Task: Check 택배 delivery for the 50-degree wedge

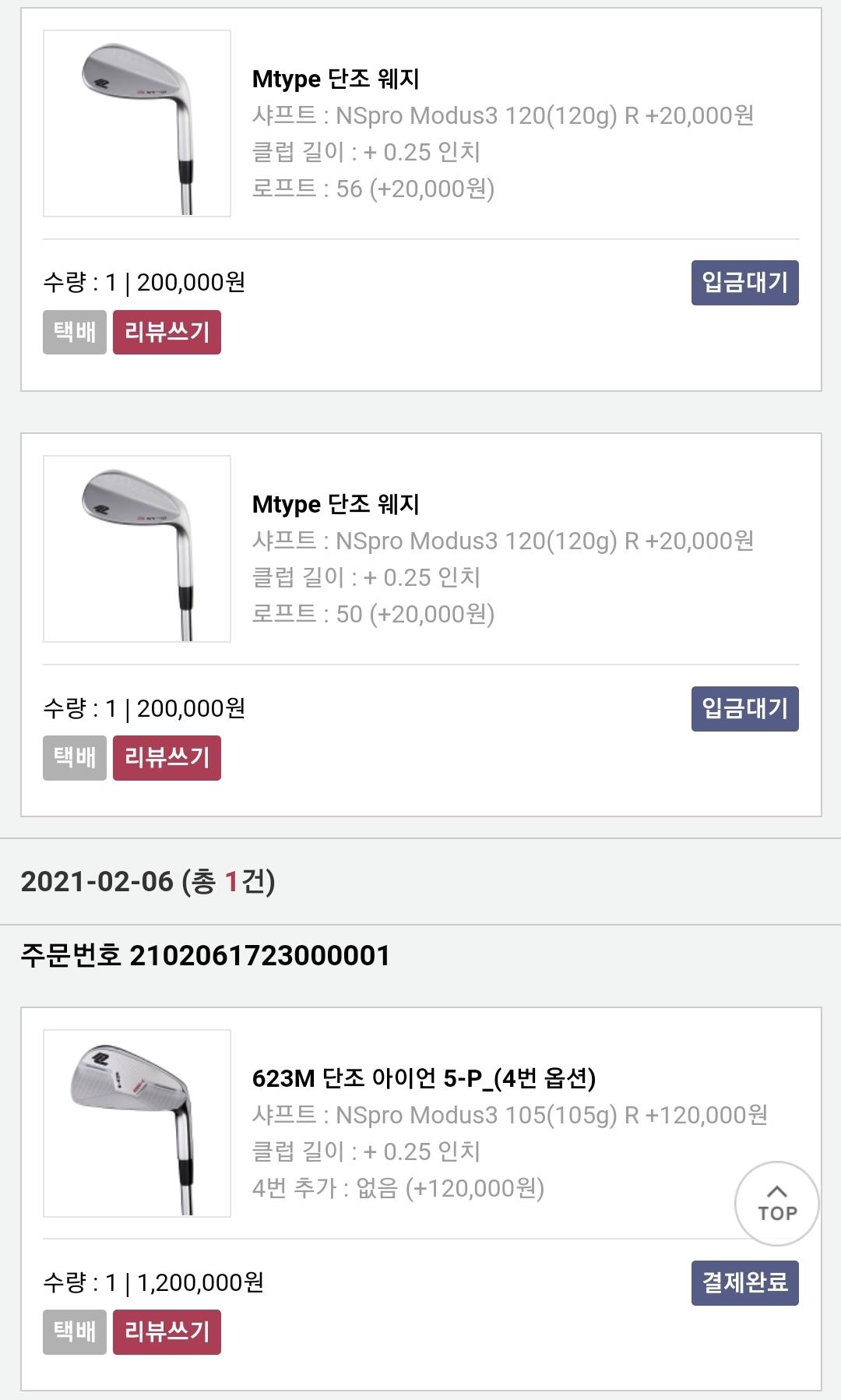Action: [75, 757]
